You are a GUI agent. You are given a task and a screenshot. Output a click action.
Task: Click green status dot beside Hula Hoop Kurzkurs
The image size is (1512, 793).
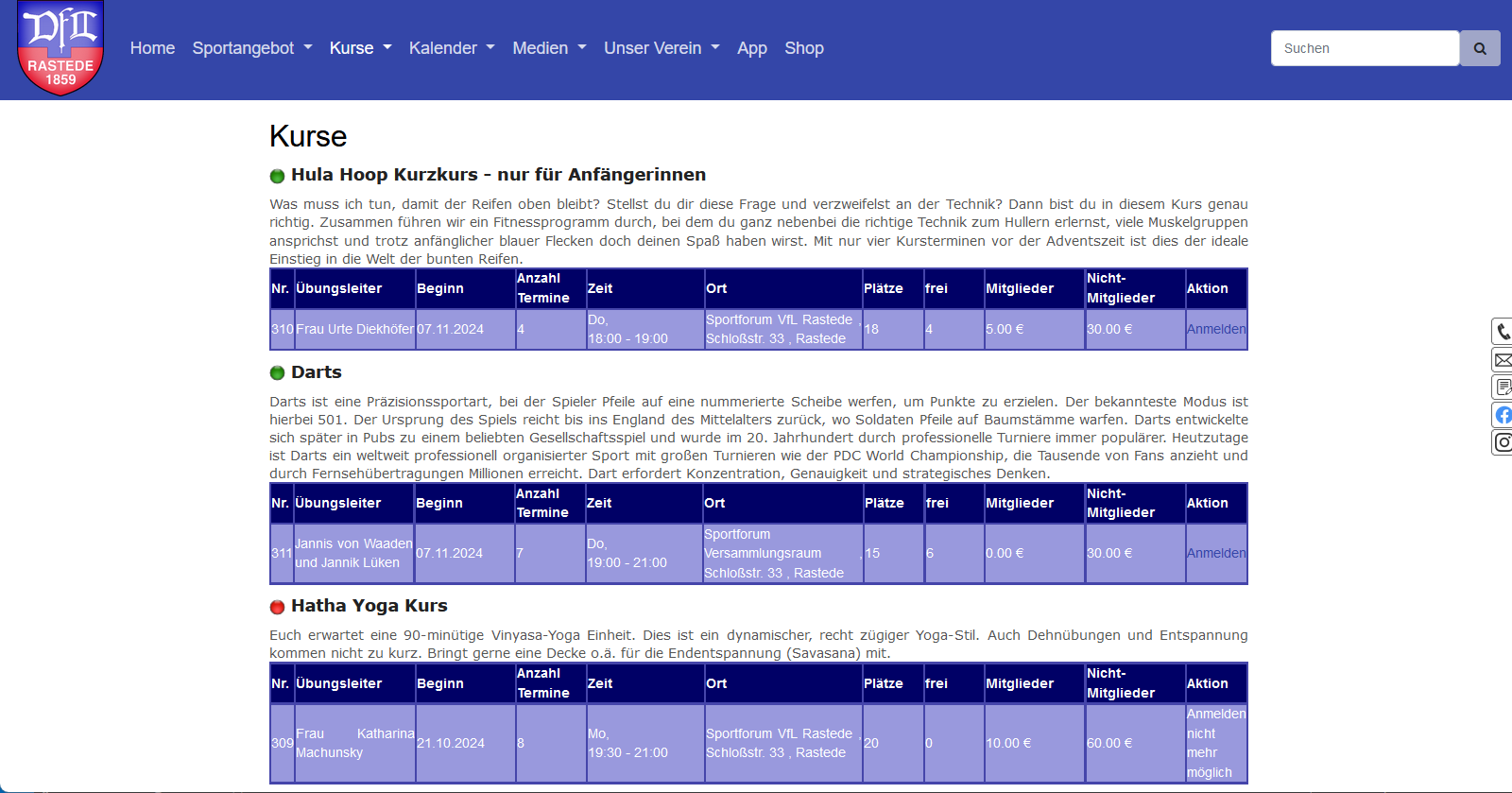pyautogui.click(x=277, y=176)
